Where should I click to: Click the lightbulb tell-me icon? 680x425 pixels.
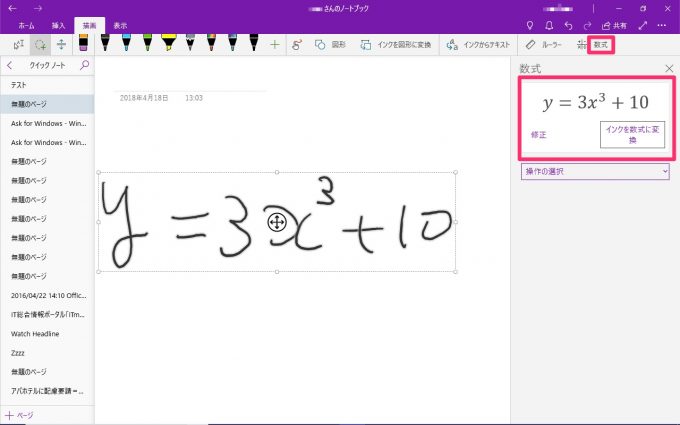click(530, 26)
